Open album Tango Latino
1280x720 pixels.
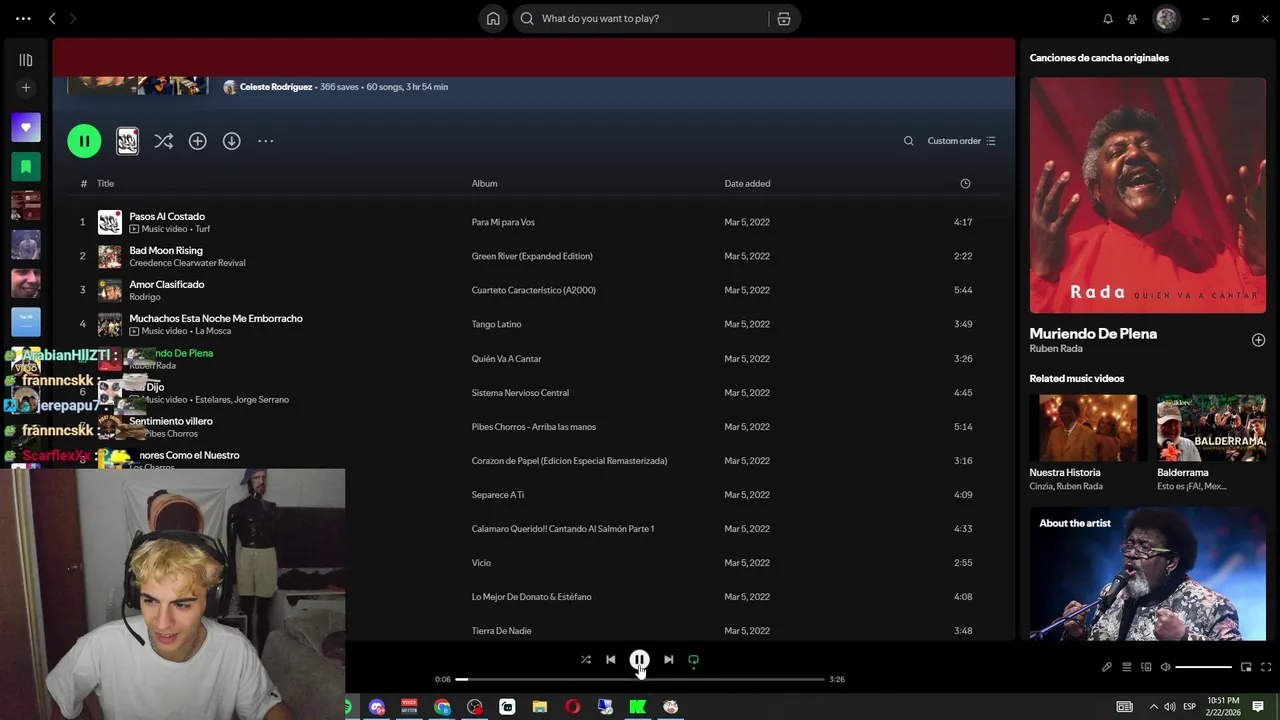click(496, 324)
